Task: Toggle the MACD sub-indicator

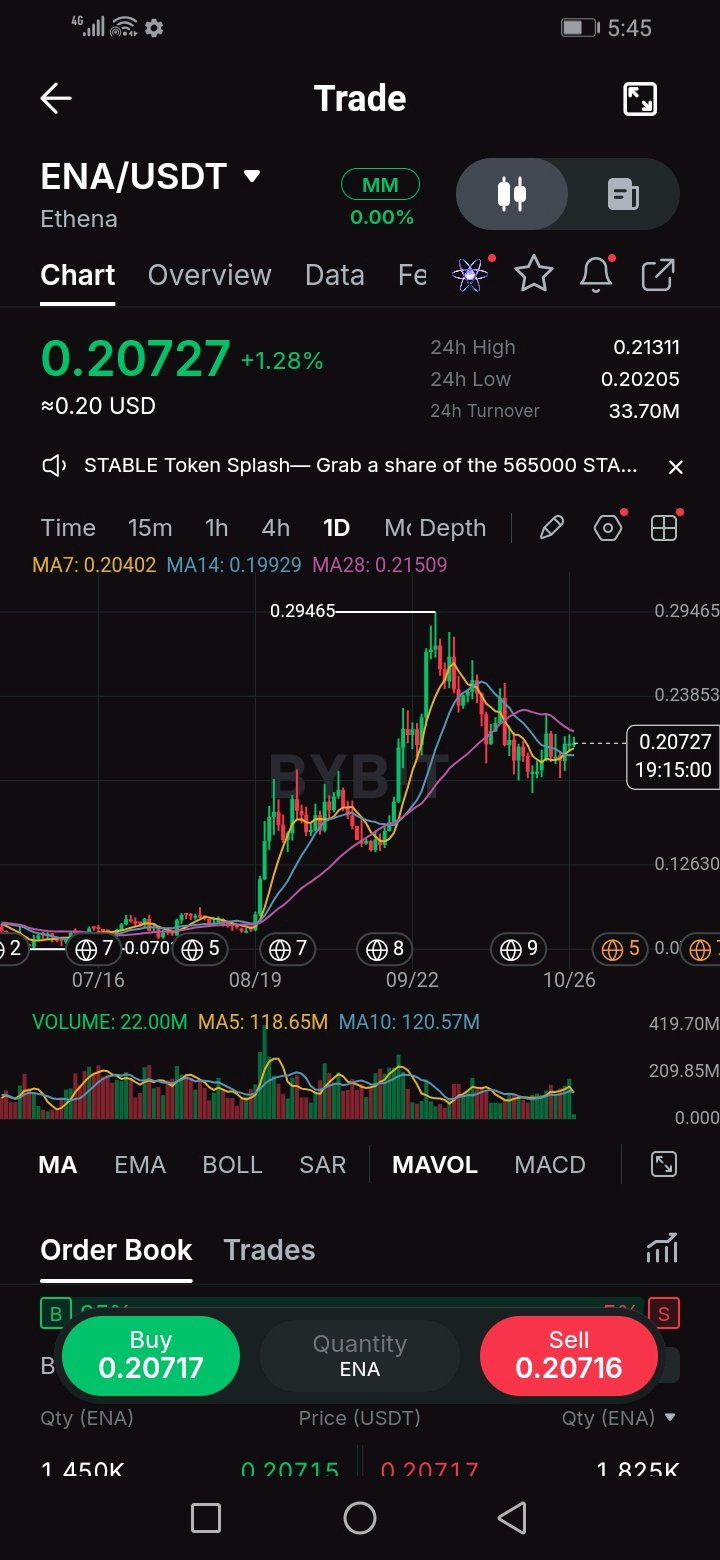Action: (550, 1165)
